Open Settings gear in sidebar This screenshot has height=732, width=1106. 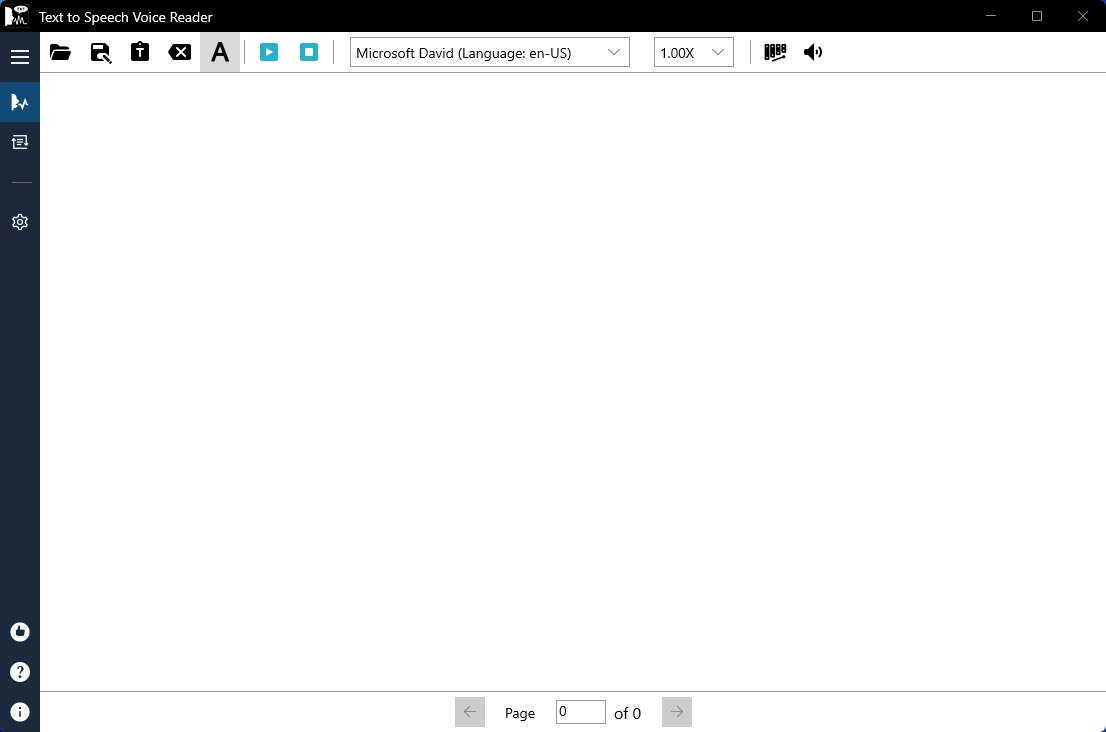point(20,222)
